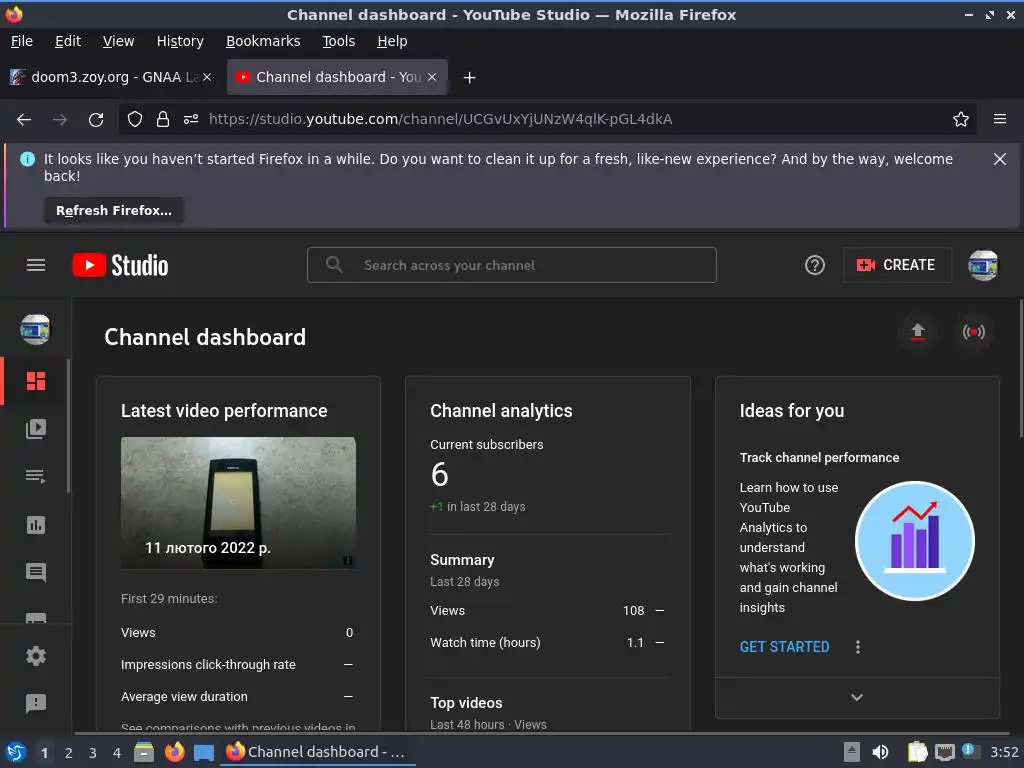Switch to workspace 2 in taskbar
This screenshot has height=768, width=1024.
coord(69,753)
